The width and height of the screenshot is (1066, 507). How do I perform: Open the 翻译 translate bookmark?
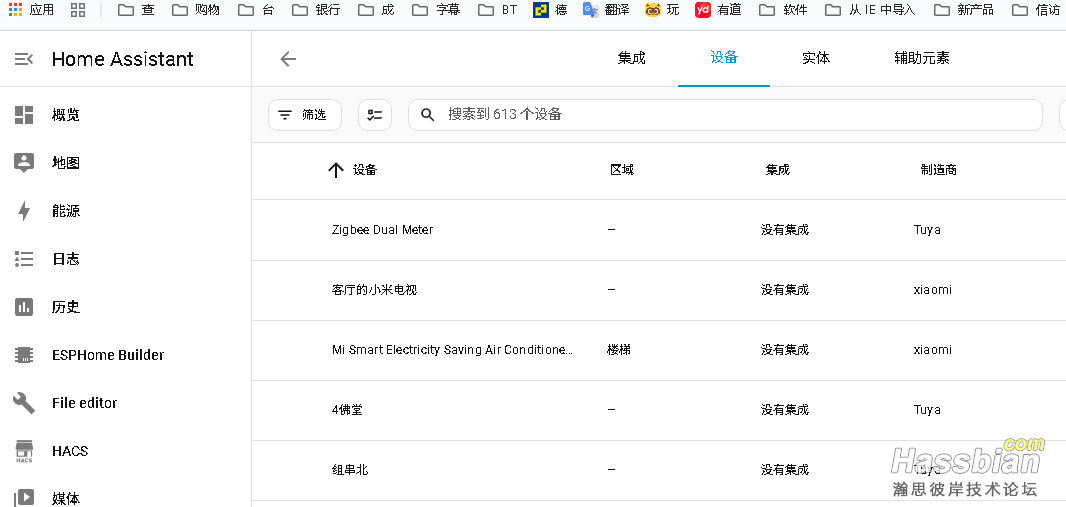click(x=606, y=10)
